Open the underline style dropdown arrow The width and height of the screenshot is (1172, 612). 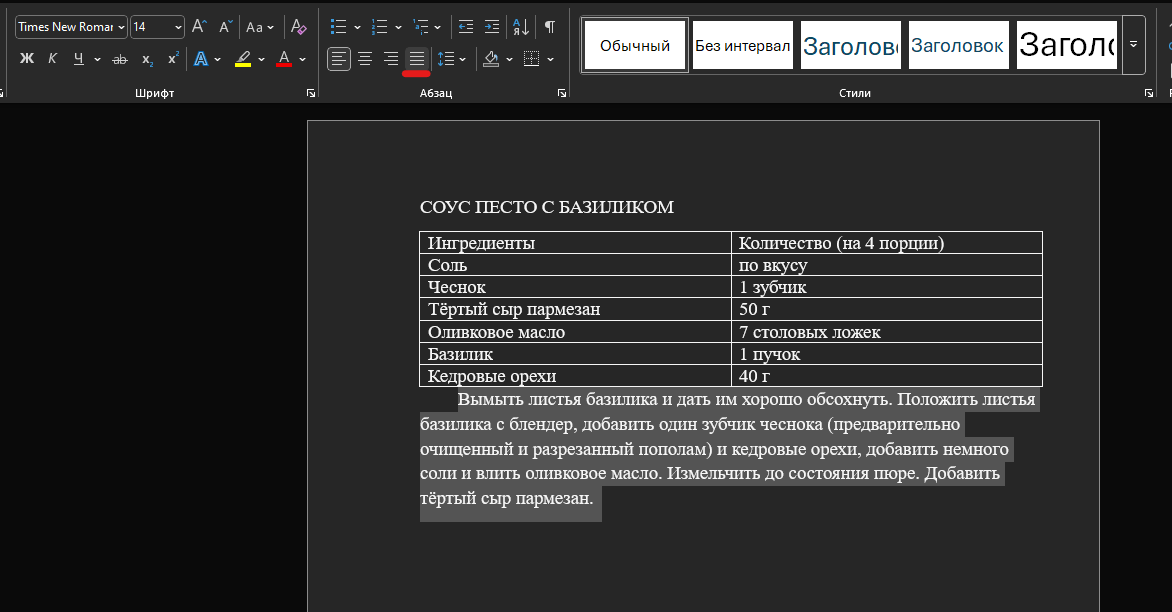tap(97, 59)
